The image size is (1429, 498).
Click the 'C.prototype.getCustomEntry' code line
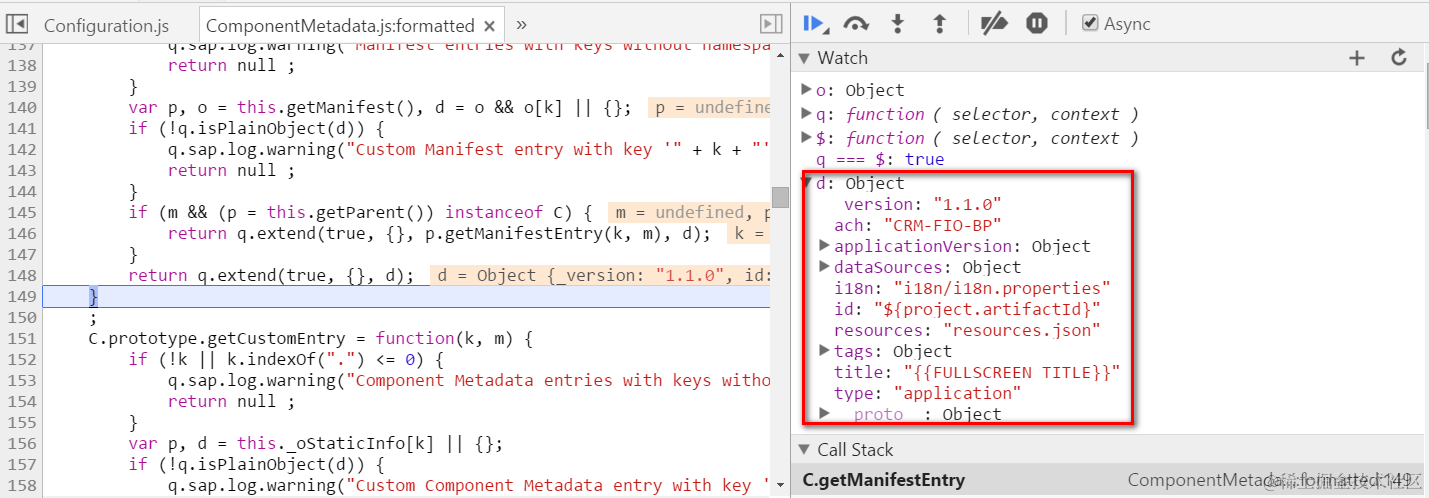coord(310,338)
